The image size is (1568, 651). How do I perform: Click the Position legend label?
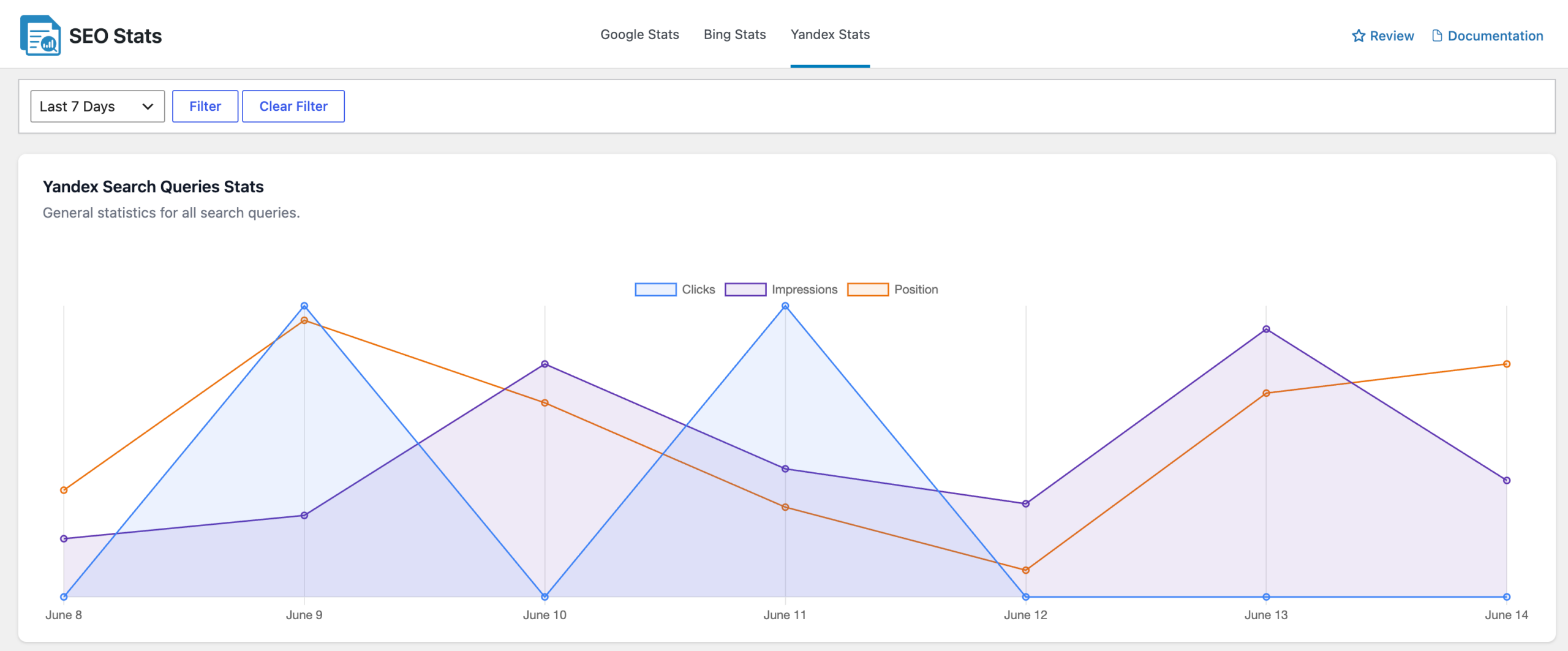[916, 289]
